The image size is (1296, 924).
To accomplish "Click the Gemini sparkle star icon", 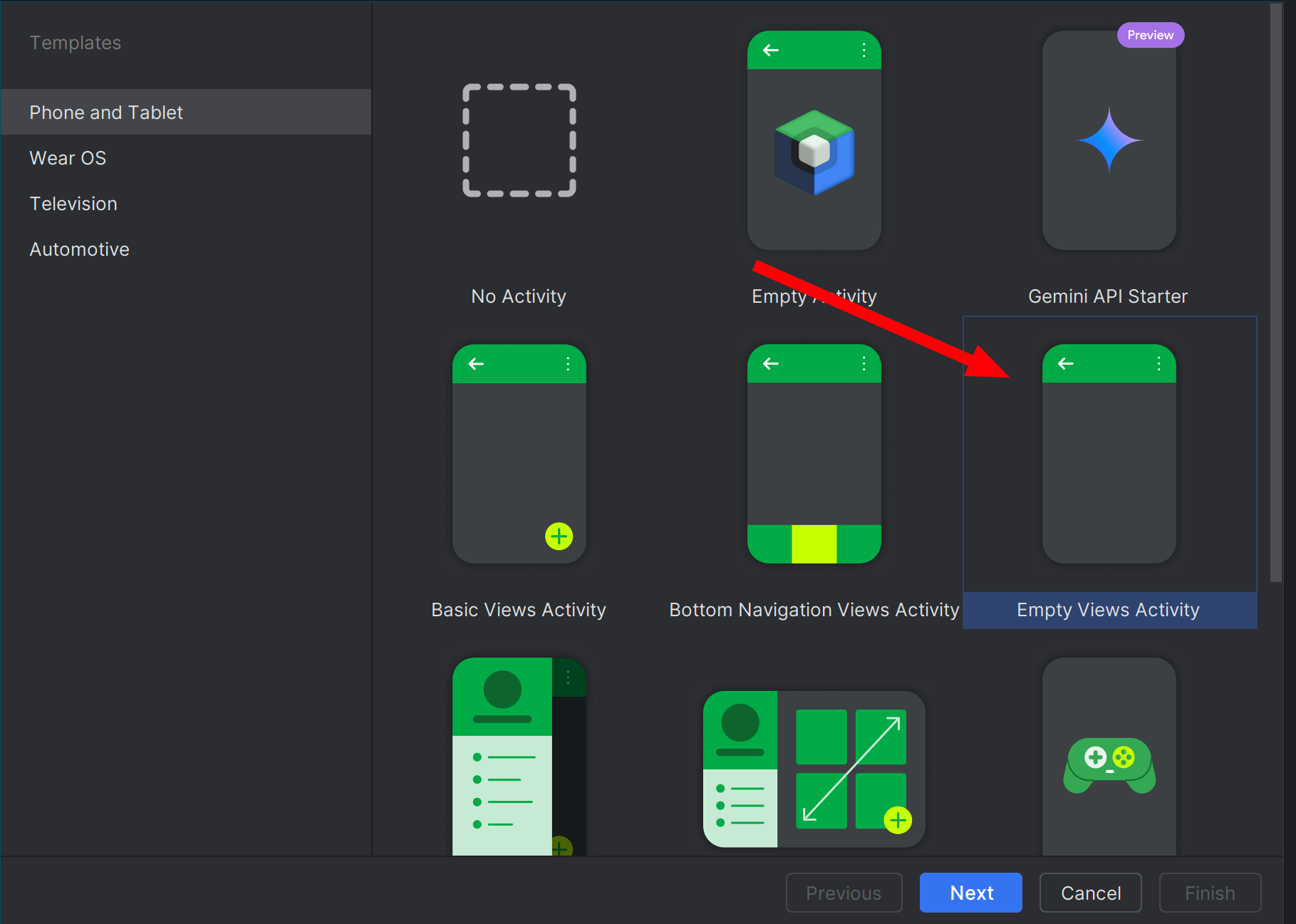I will (x=1109, y=140).
